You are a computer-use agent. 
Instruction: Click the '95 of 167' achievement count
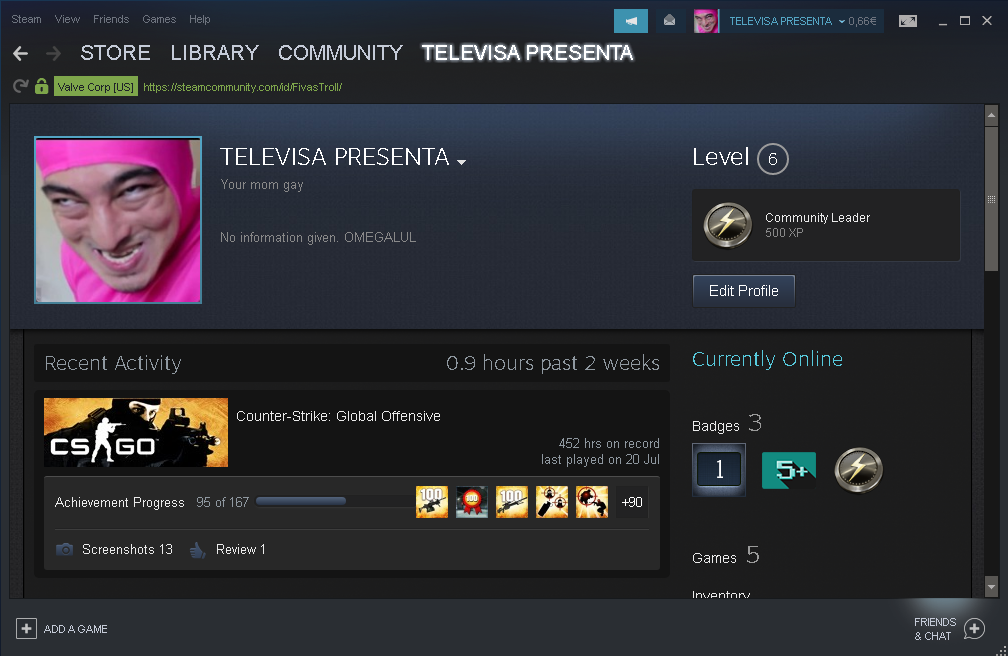pos(222,502)
